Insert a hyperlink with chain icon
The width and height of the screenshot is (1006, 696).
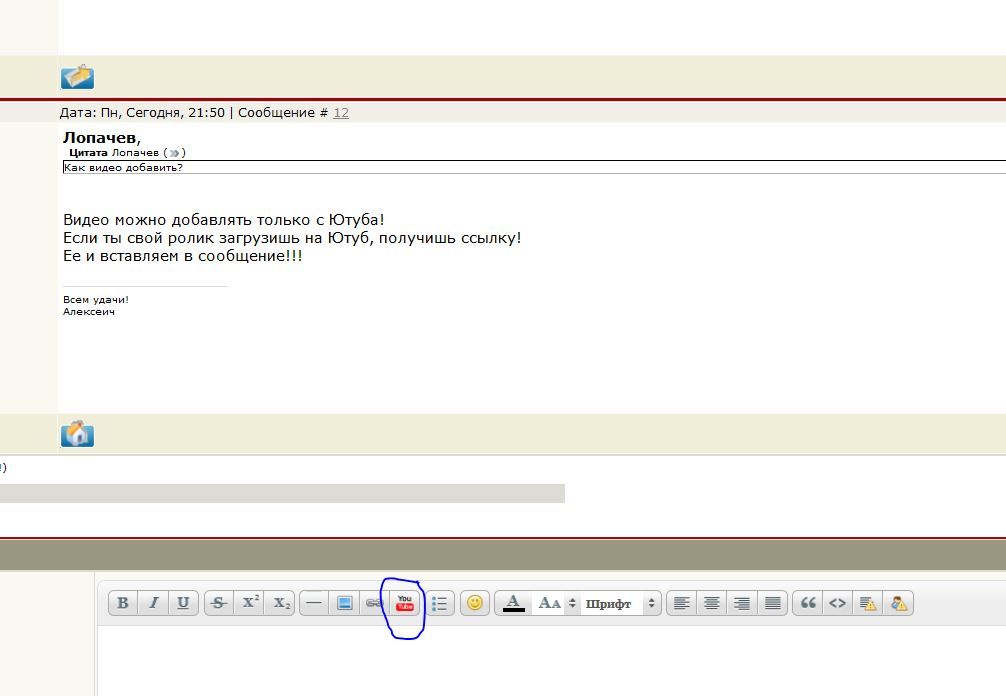374,603
